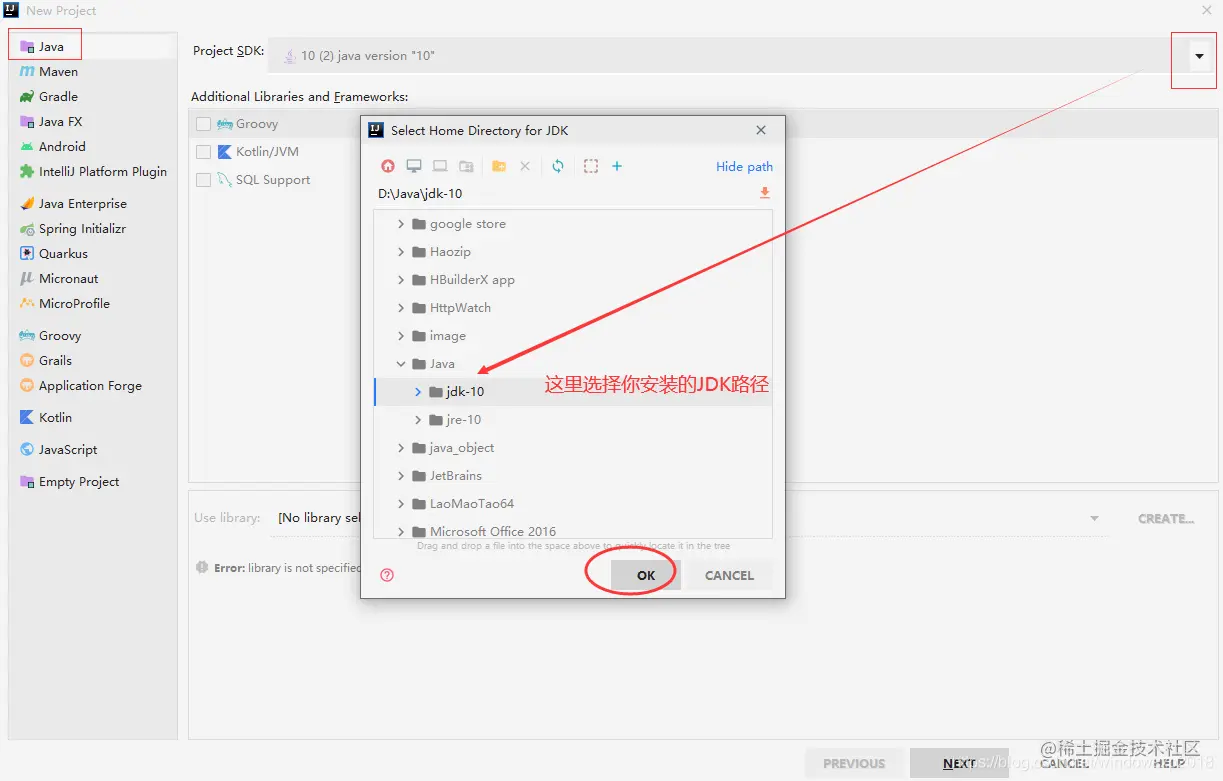Expand the HttpWatch folder
The image size is (1223, 781).
pyautogui.click(x=401, y=308)
